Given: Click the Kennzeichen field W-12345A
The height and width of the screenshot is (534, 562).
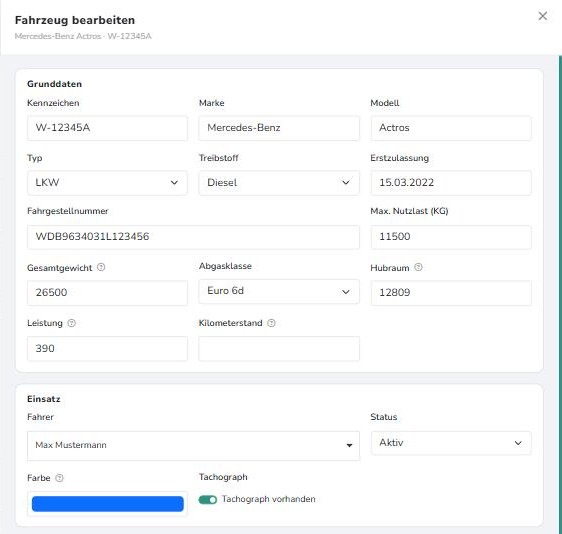Looking at the screenshot, I should pos(107,128).
